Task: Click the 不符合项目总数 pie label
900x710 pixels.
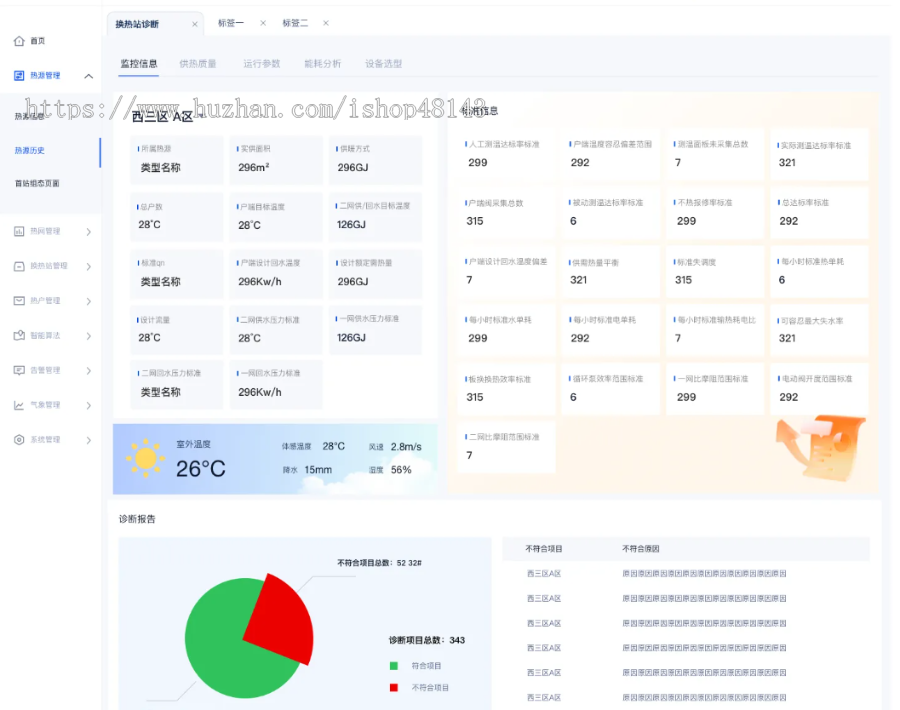Action: click(x=379, y=563)
